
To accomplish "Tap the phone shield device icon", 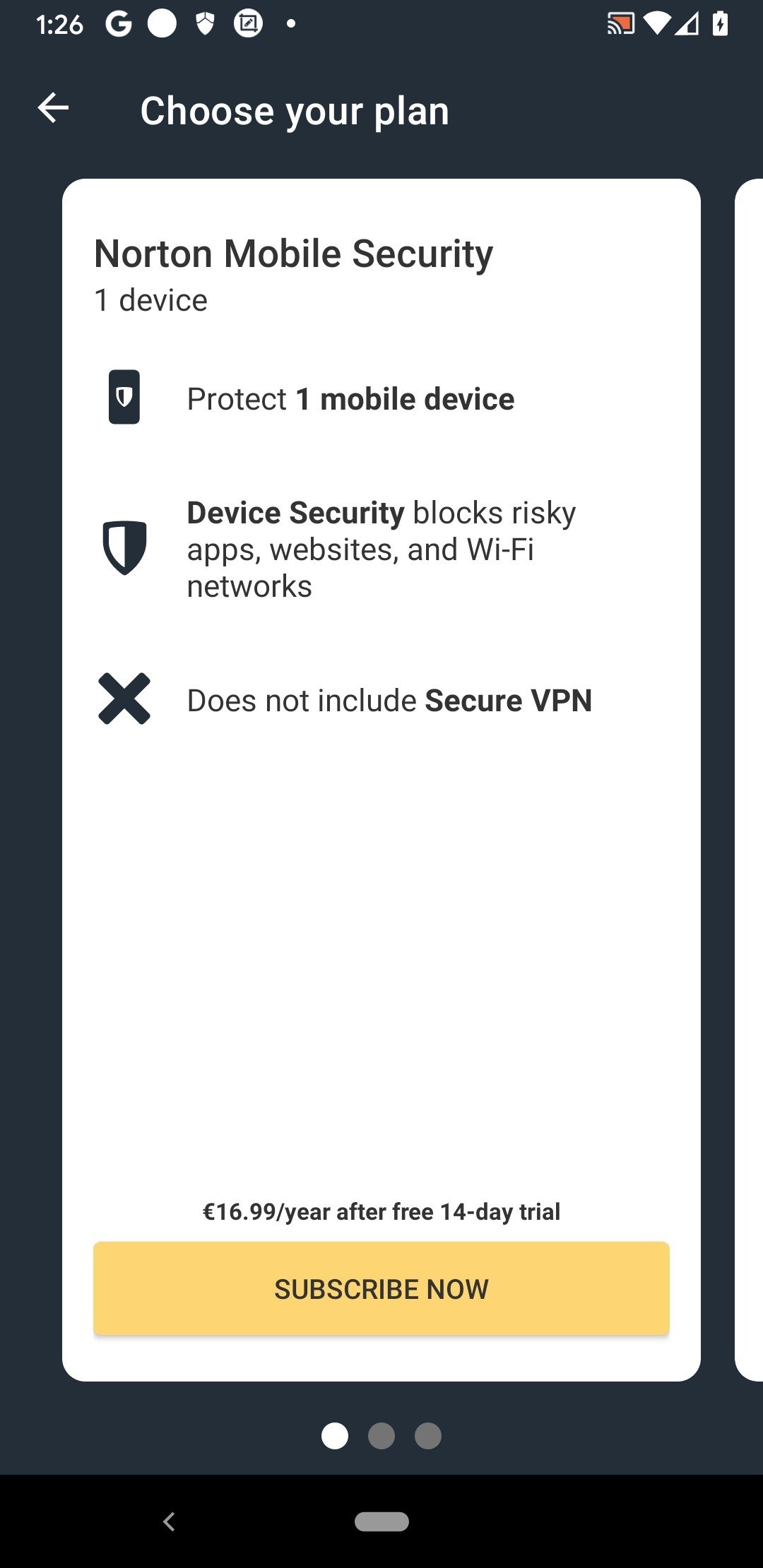I will tap(124, 397).
